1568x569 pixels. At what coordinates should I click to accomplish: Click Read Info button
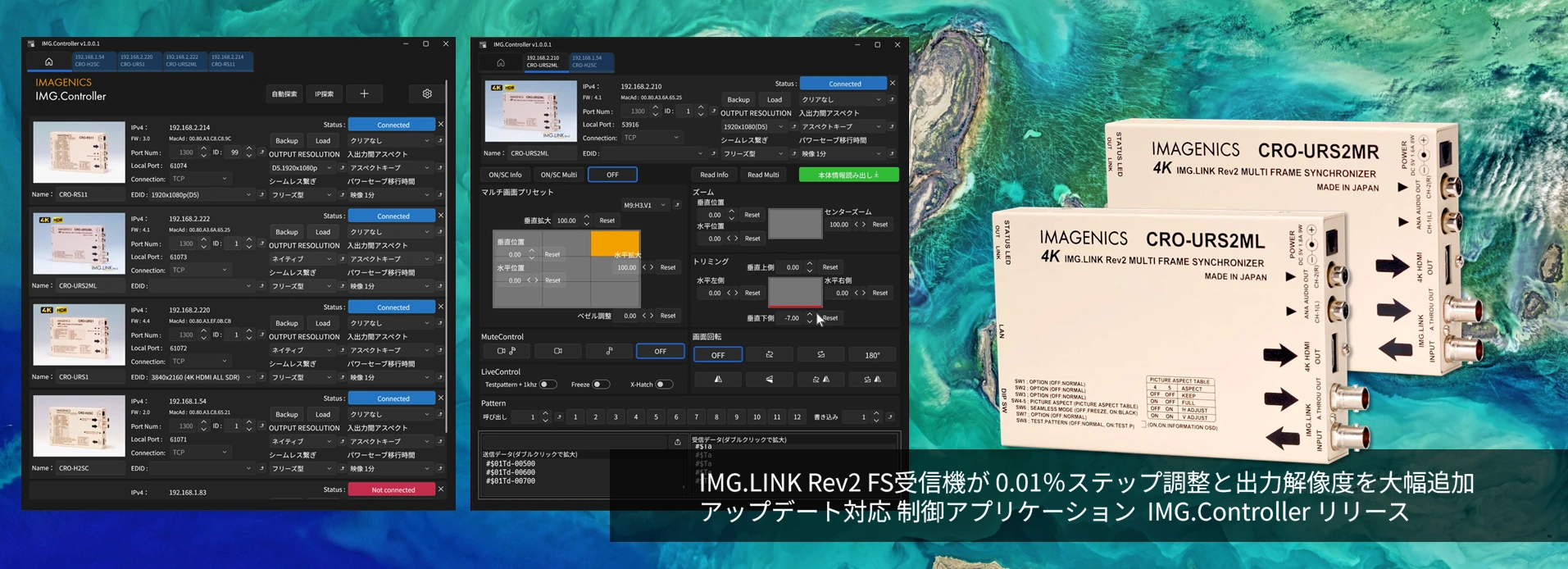point(714,175)
